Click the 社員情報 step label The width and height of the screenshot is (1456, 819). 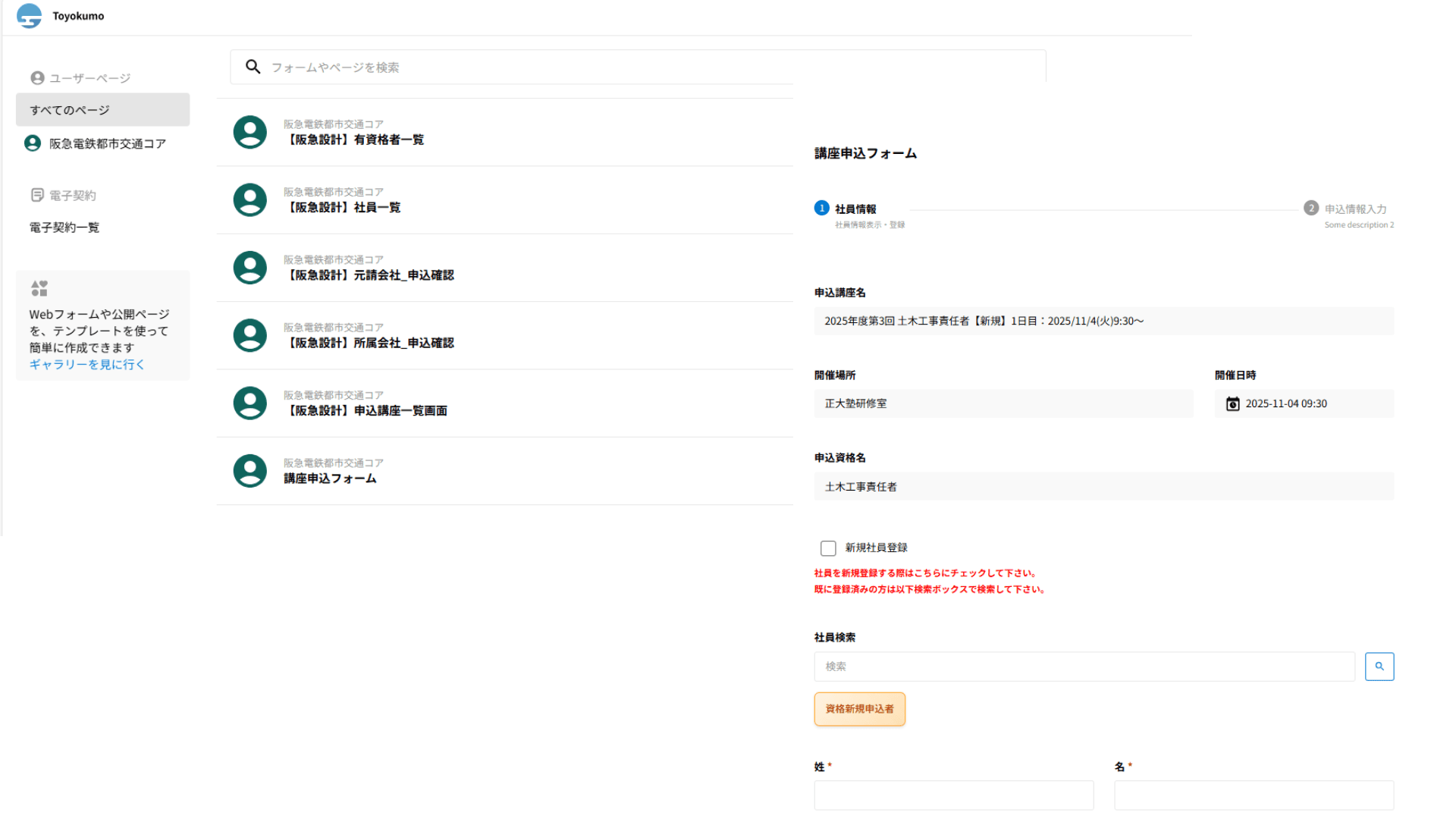(x=855, y=209)
